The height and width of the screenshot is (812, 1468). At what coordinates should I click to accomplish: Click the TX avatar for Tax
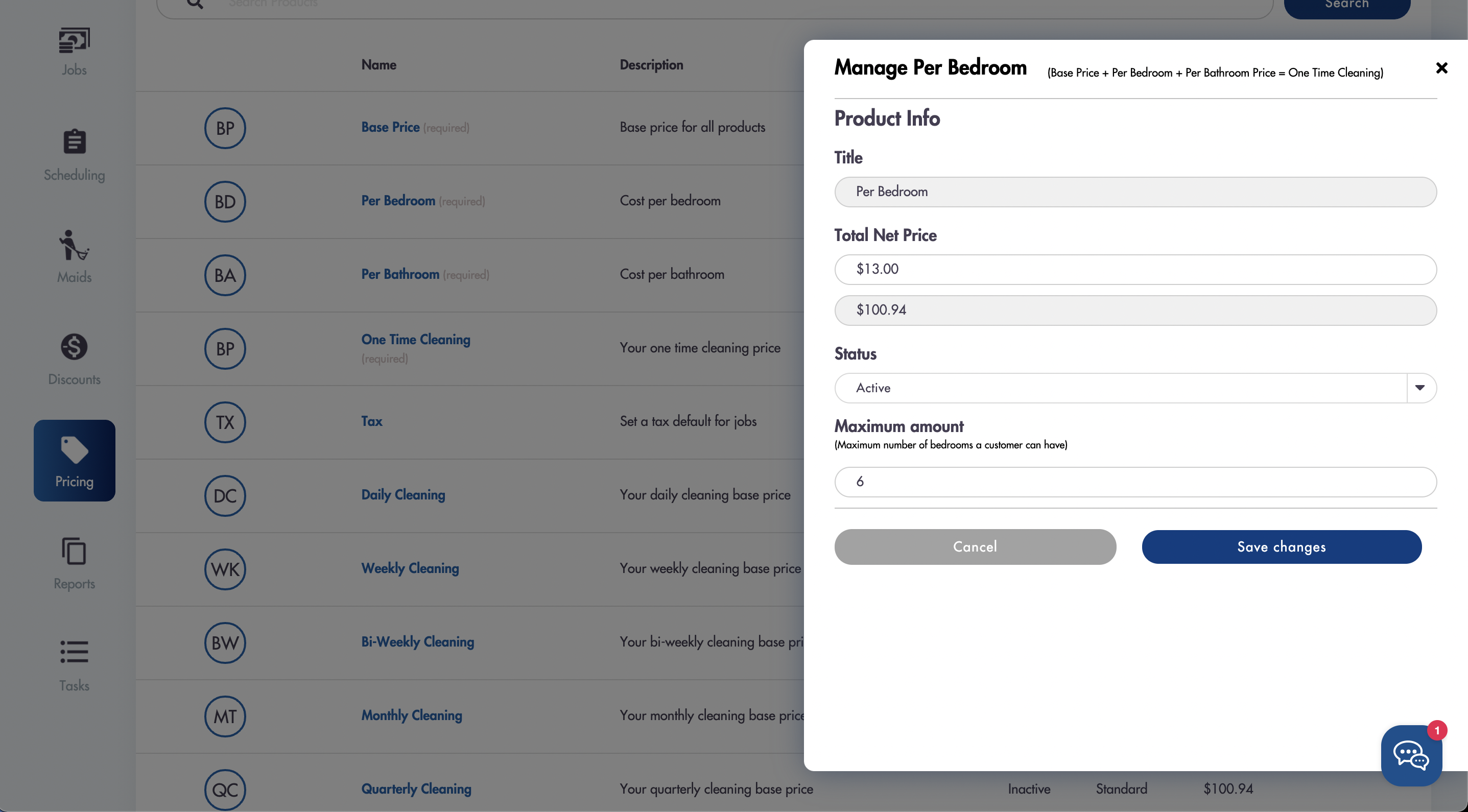pos(225,422)
